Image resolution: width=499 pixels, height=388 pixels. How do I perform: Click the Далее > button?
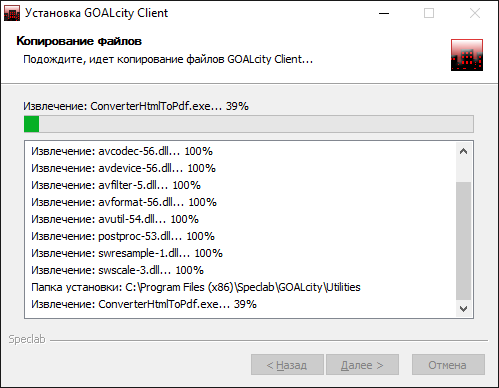click(362, 365)
